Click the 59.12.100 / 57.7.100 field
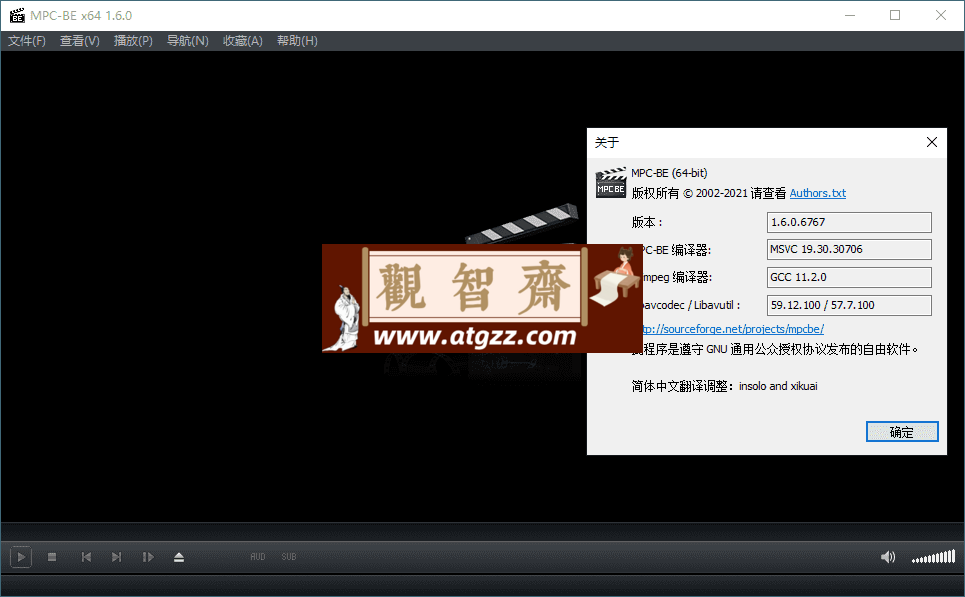The width and height of the screenshot is (965, 597). tap(849, 305)
